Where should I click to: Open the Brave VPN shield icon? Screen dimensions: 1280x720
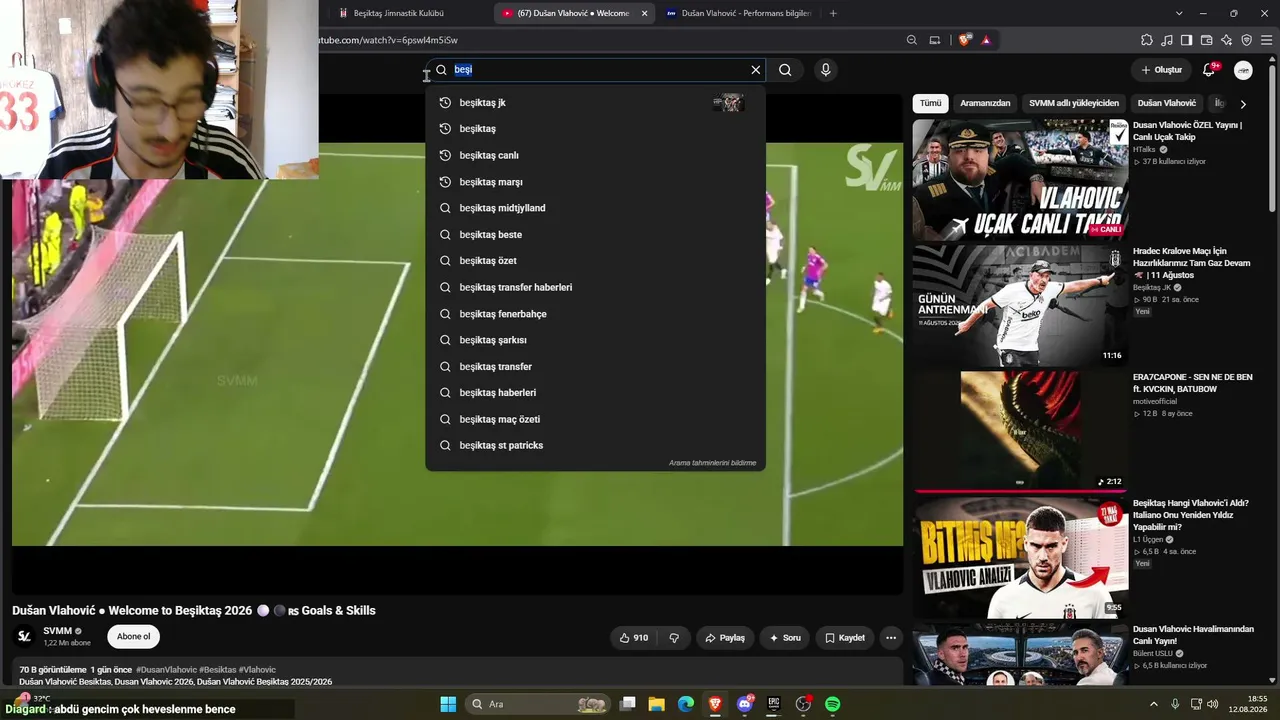click(x=1246, y=40)
